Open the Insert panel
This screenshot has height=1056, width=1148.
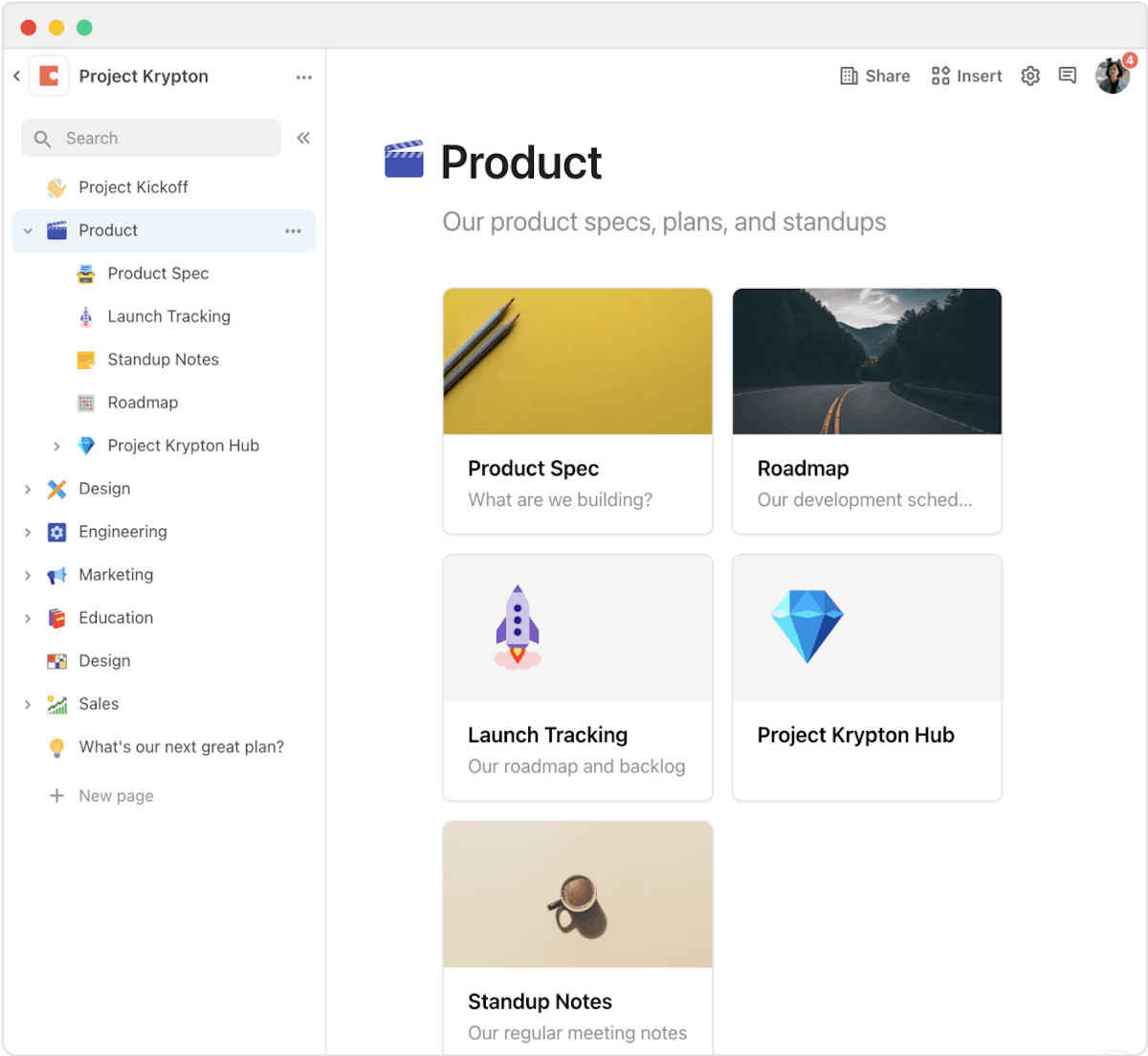tap(965, 76)
